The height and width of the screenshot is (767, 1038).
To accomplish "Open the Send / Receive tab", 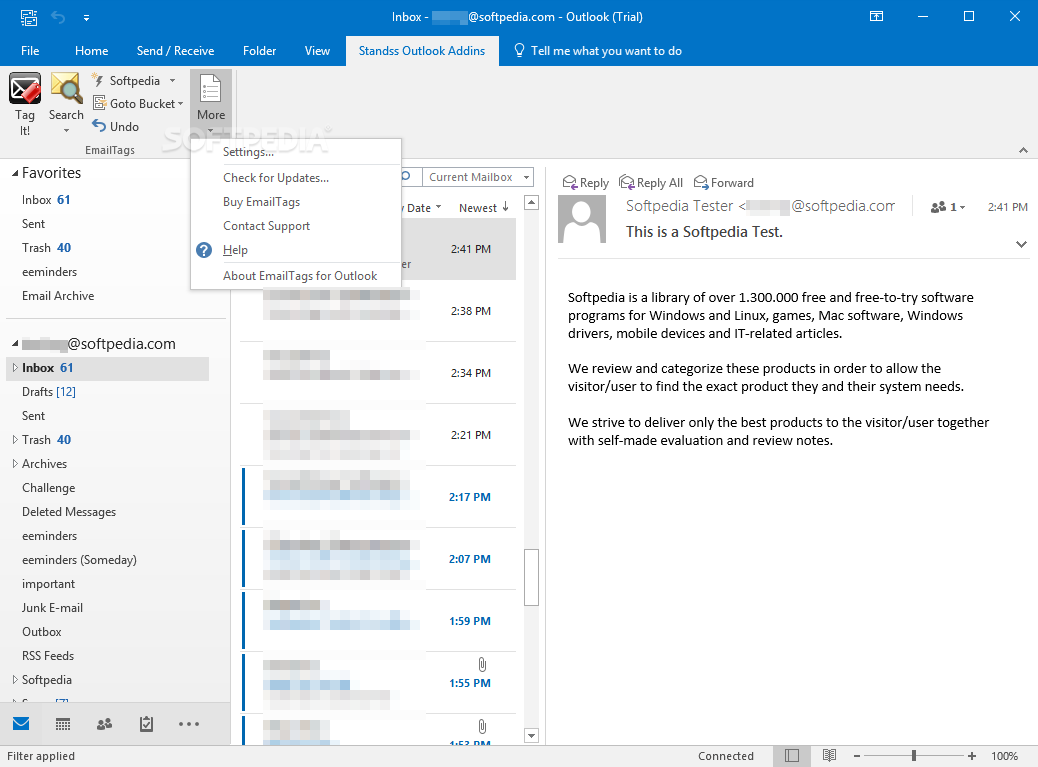I will 175,50.
